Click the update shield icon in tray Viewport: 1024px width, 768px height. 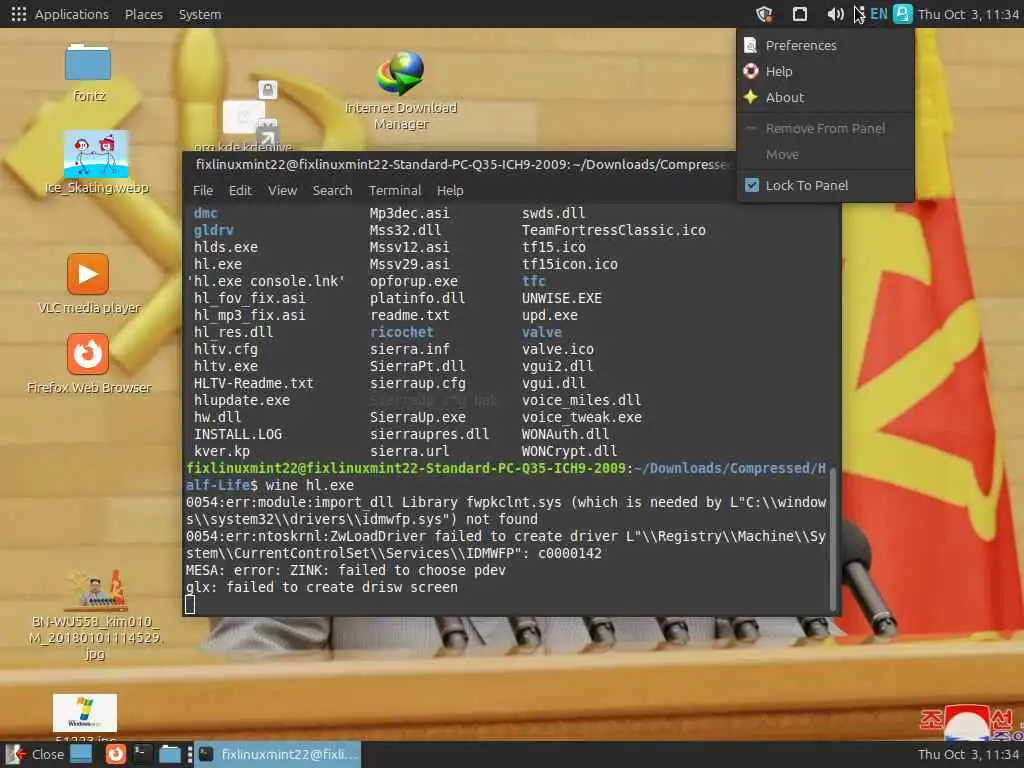pos(764,14)
